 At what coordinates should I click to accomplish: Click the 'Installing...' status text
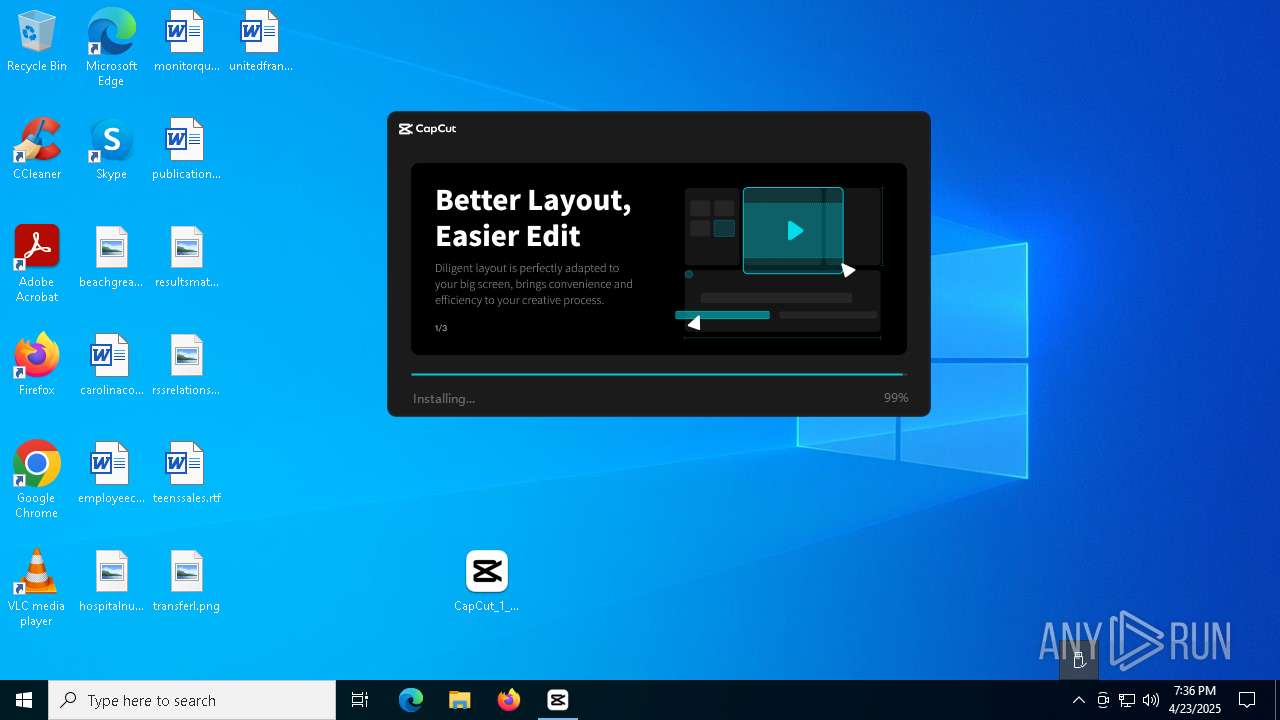(x=444, y=398)
